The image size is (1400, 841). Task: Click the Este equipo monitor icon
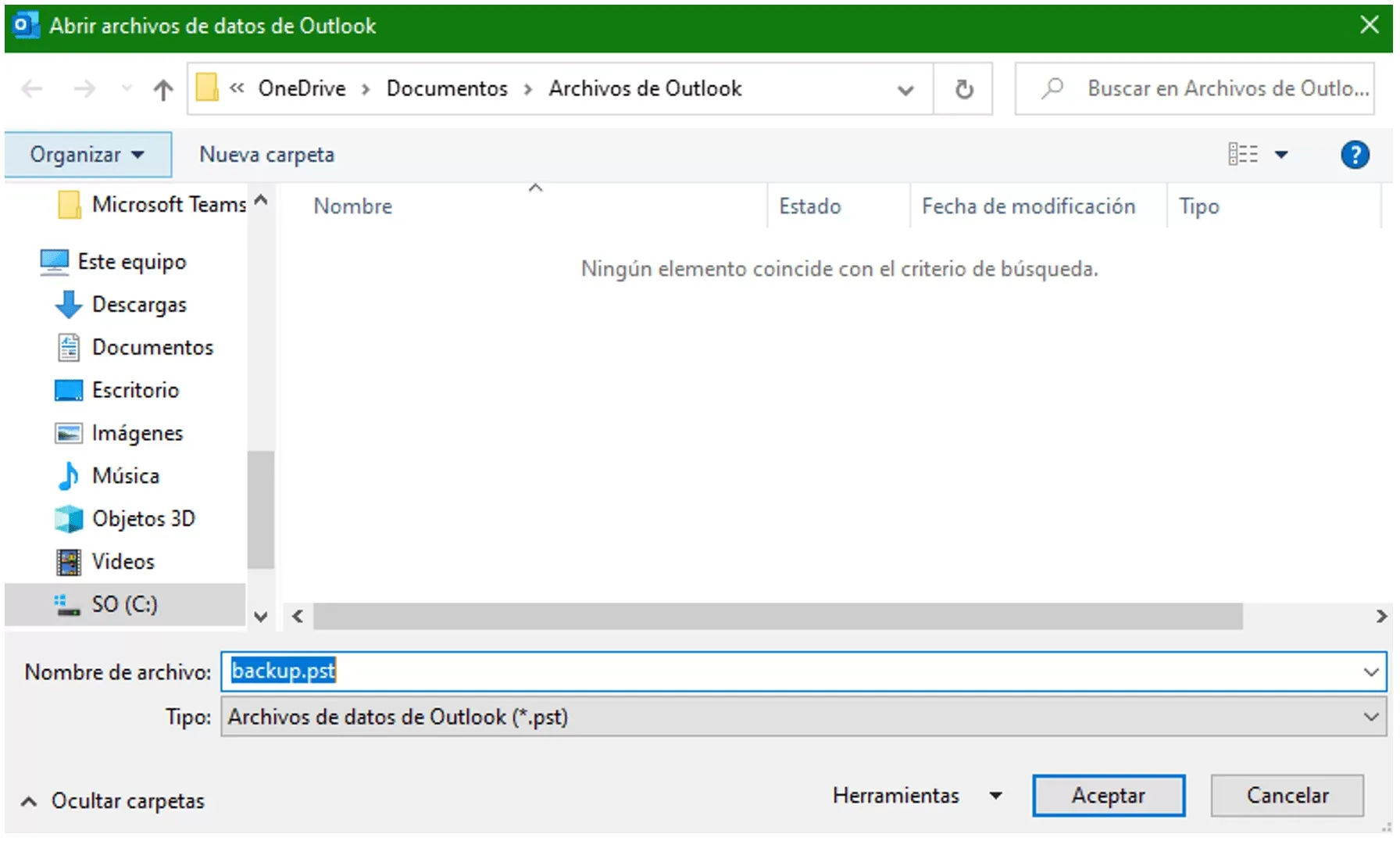tap(54, 262)
